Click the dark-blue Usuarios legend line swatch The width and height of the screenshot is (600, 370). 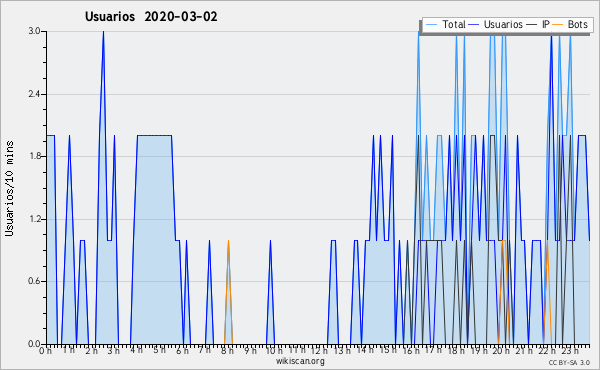(x=474, y=25)
